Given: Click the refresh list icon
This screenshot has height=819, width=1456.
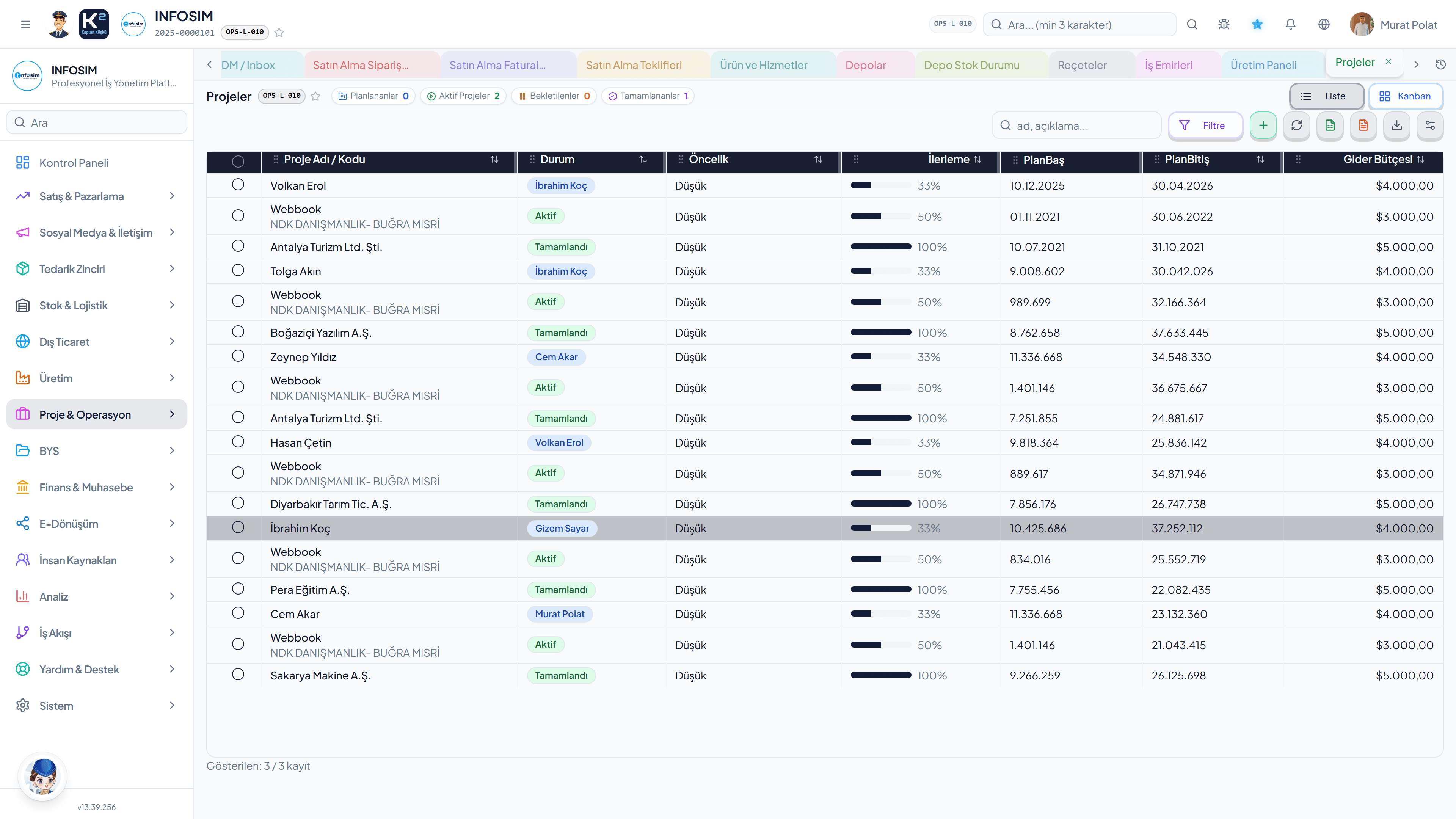Looking at the screenshot, I should [x=1296, y=126].
